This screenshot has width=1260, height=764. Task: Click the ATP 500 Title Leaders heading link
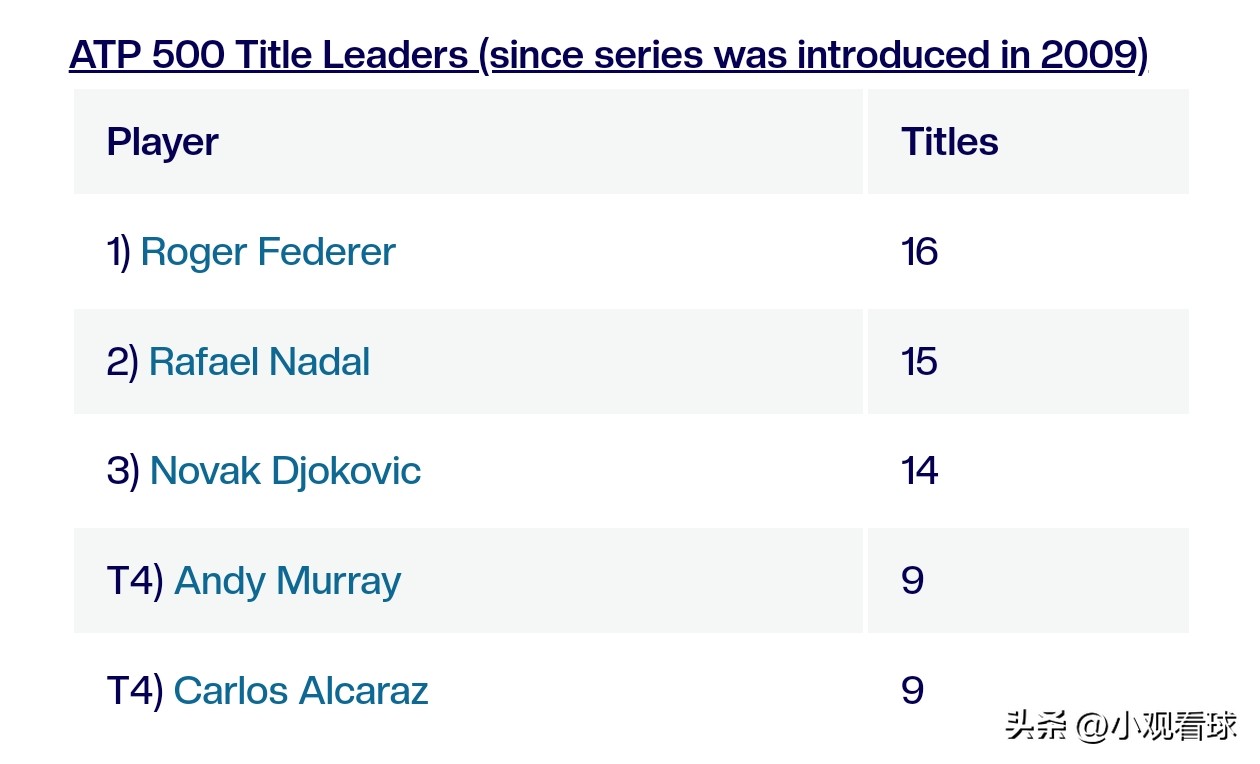268,56
